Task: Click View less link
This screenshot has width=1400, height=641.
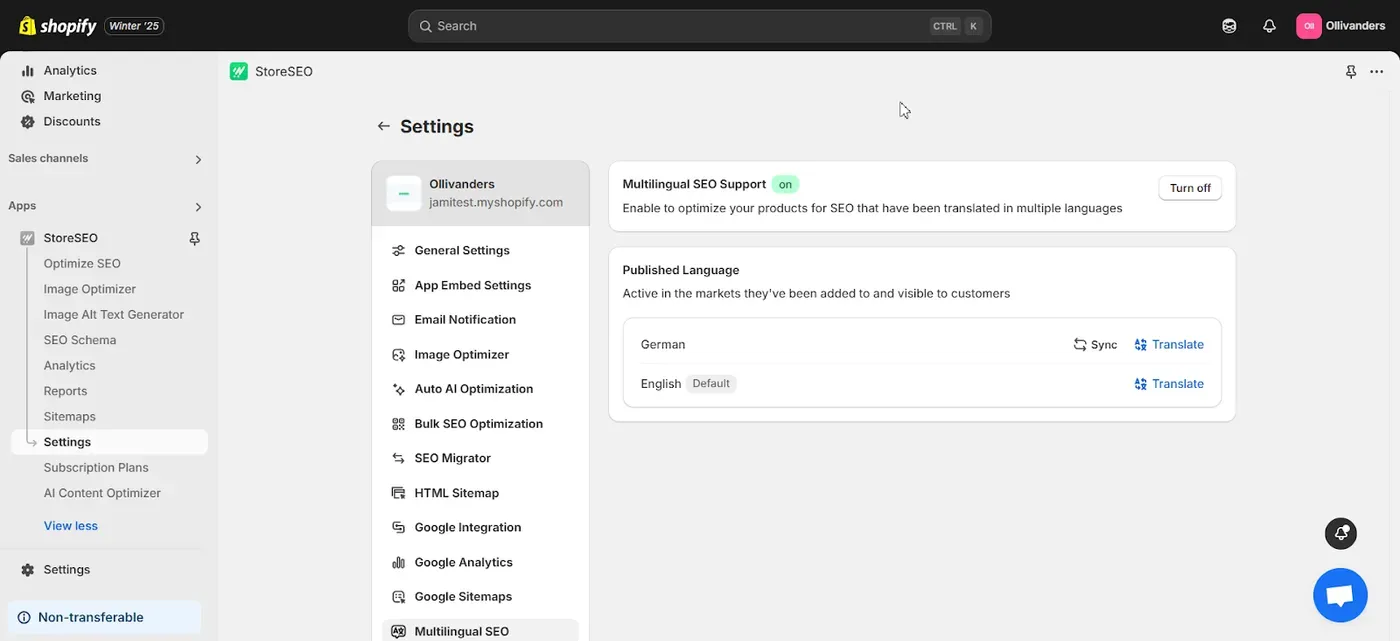Action: pyautogui.click(x=71, y=526)
